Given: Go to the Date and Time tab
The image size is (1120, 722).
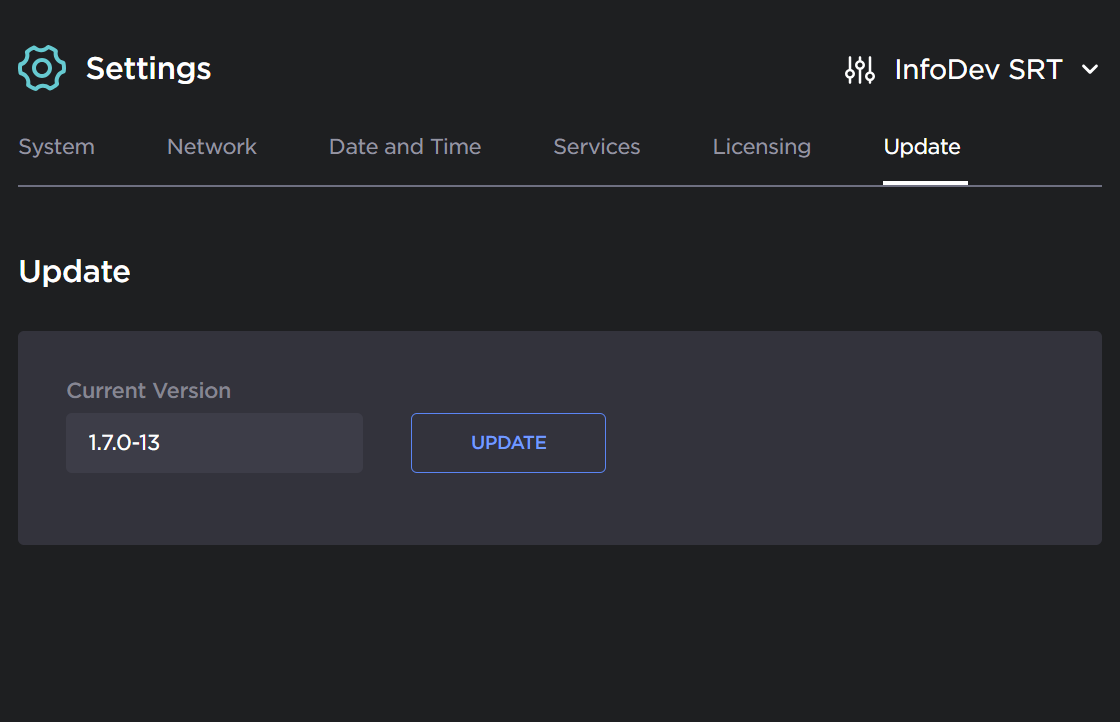Looking at the screenshot, I should [405, 147].
